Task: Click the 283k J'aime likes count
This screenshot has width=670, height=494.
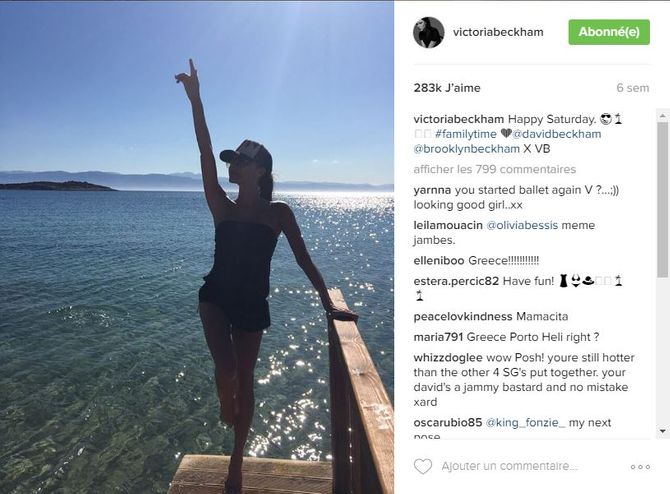Action: click(x=447, y=88)
